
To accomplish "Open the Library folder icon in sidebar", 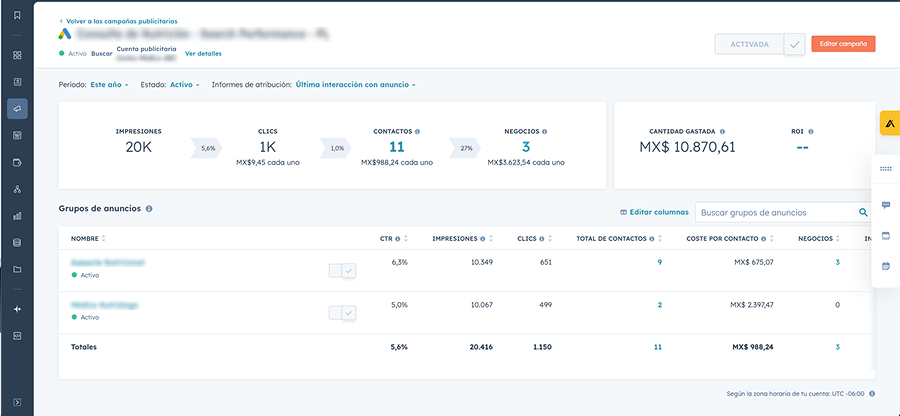I will click(x=17, y=269).
